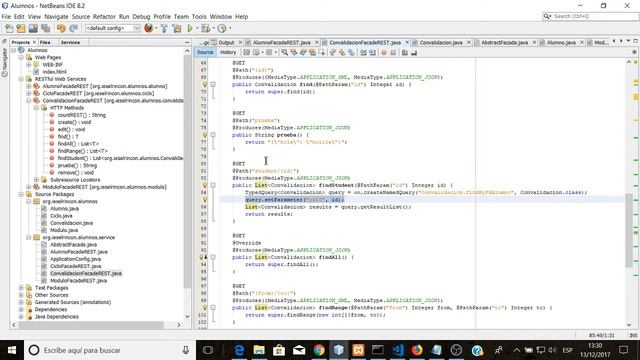
Task: Open the Refactor menu
Action: pyautogui.click(x=104, y=17)
